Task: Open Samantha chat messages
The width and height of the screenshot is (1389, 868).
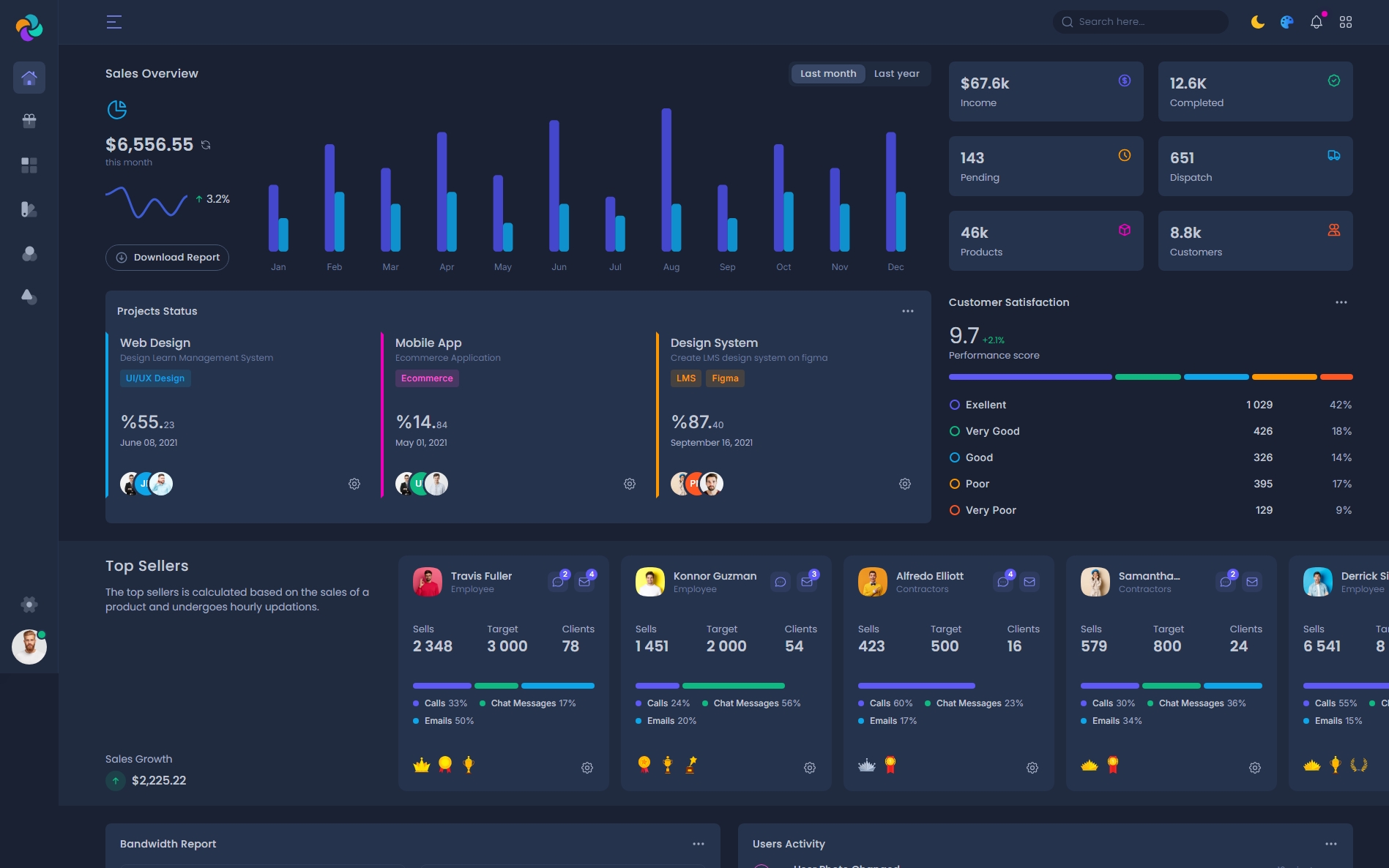Action: [1226, 581]
